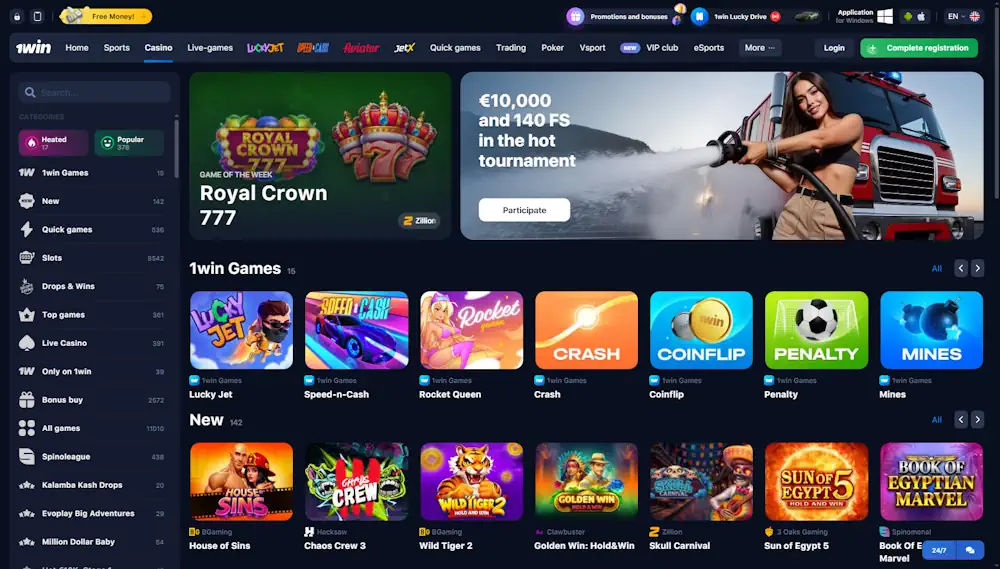The width and height of the screenshot is (1000, 569).
Task: Click the Apple app download icon
Action: [x=921, y=17]
